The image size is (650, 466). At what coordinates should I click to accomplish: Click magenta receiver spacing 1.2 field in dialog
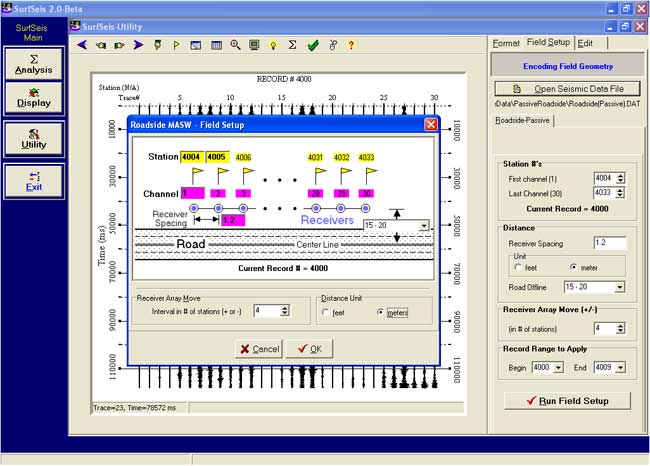pyautogui.click(x=233, y=220)
